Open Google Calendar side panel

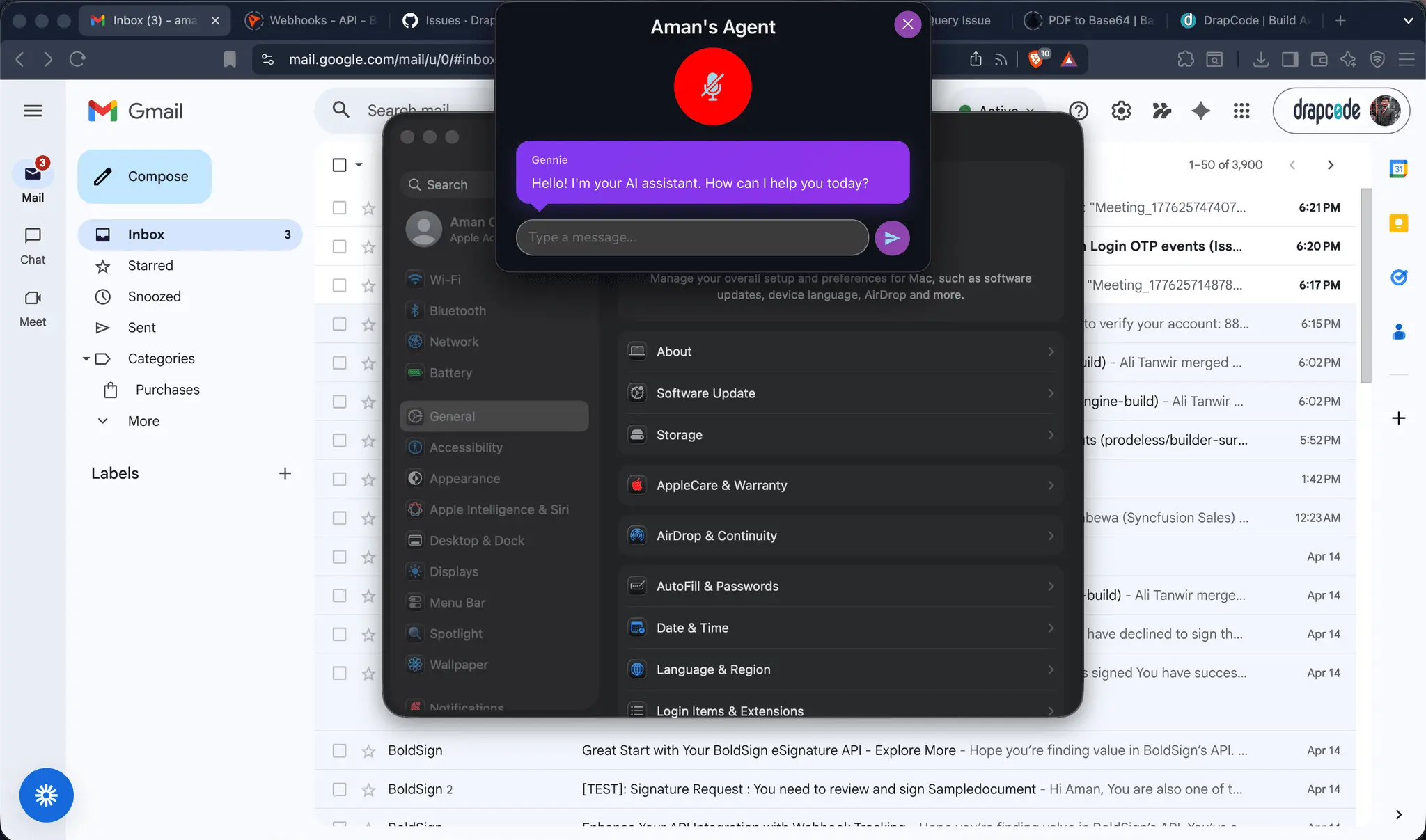(1398, 168)
